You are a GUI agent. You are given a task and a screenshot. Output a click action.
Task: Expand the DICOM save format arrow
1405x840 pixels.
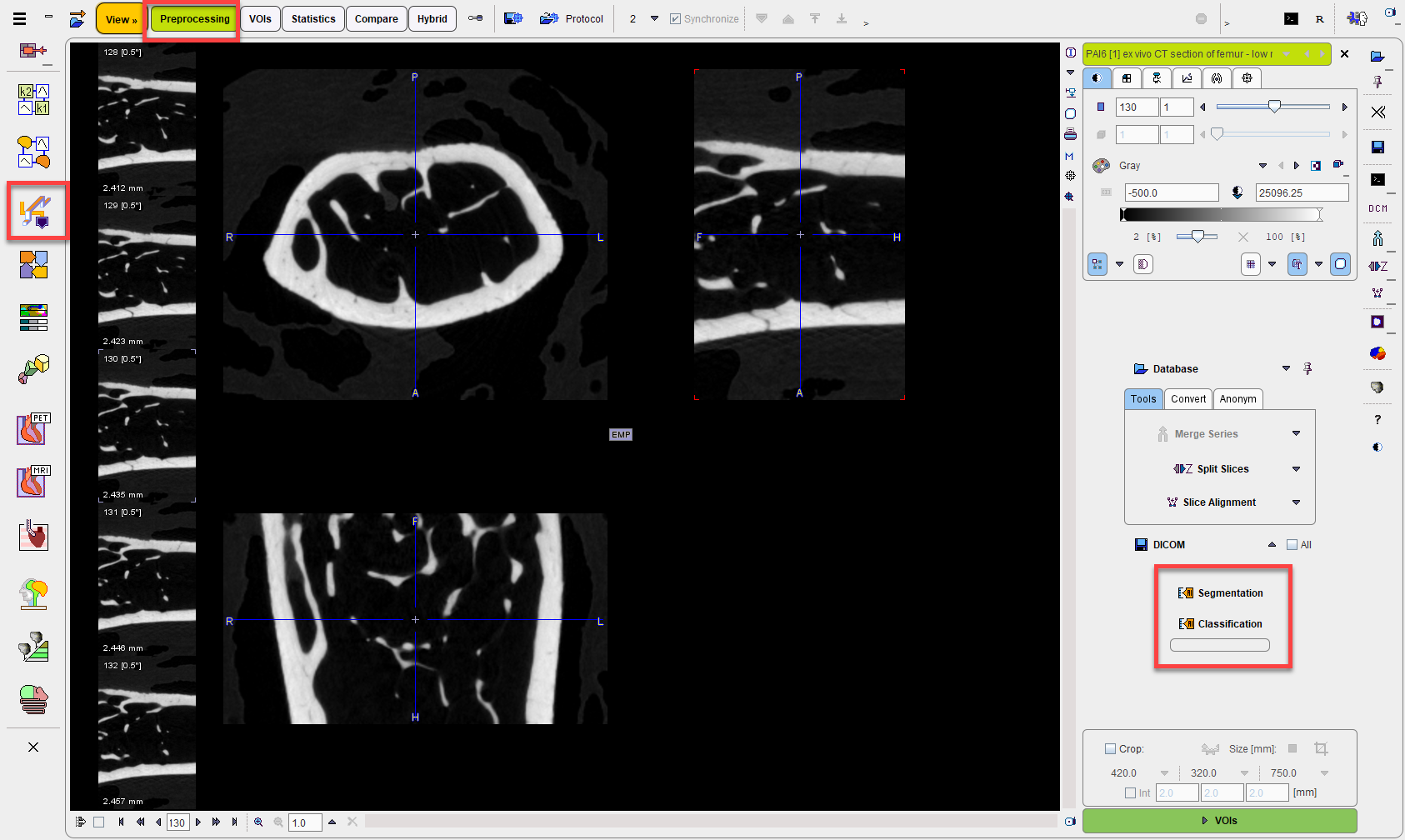(x=1272, y=545)
